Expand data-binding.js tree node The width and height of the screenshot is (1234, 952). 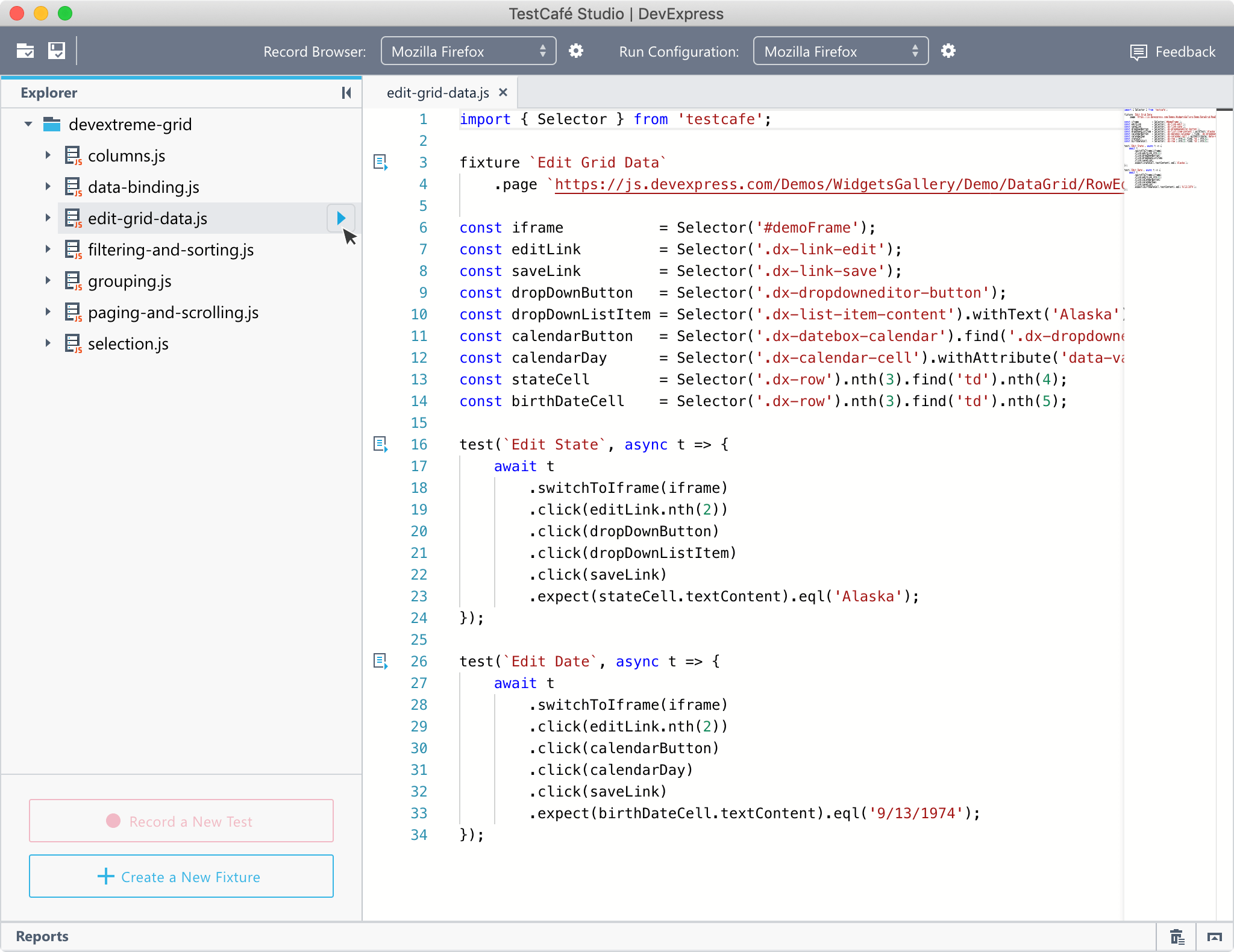click(x=48, y=187)
